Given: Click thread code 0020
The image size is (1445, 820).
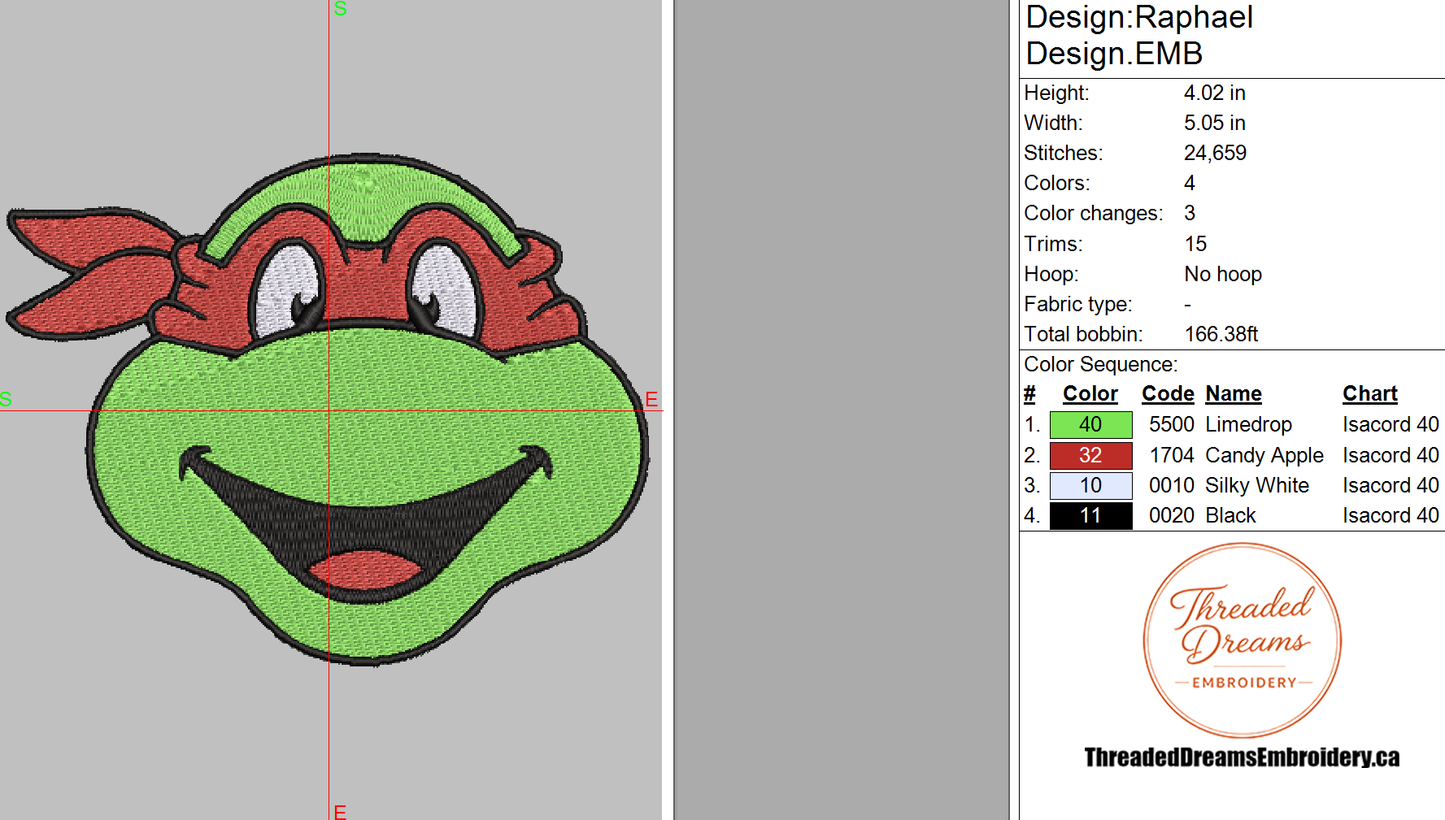Looking at the screenshot, I should [x=1172, y=515].
